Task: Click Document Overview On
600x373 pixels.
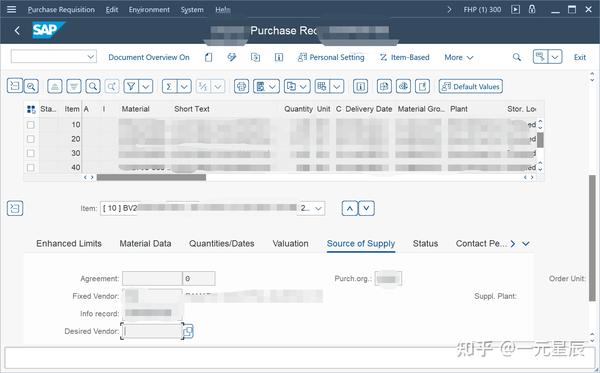Action: pyautogui.click(x=149, y=57)
